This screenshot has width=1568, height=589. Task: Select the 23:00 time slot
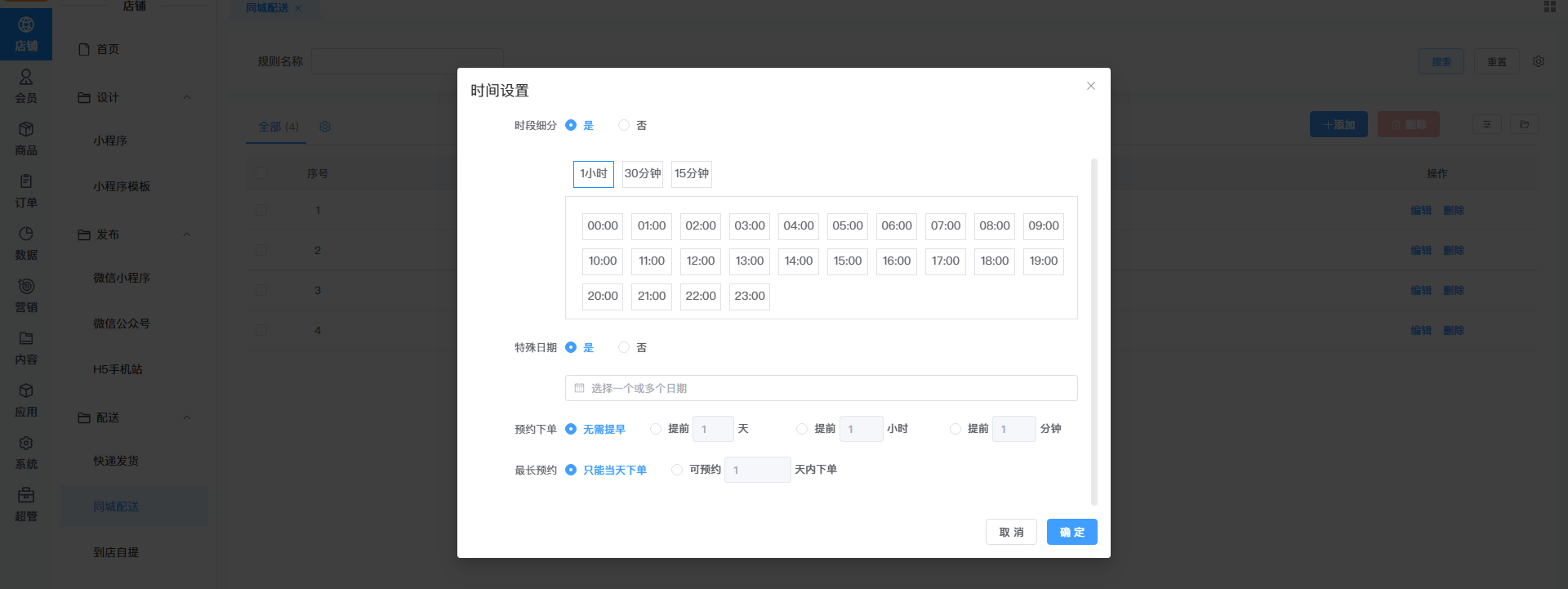750,297
